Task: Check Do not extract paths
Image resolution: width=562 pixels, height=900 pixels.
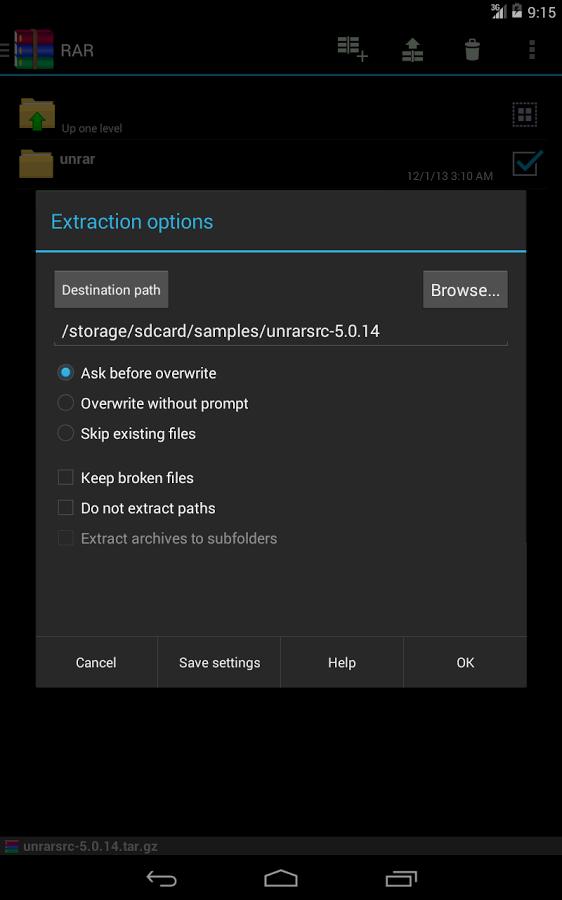Action: (x=137, y=508)
